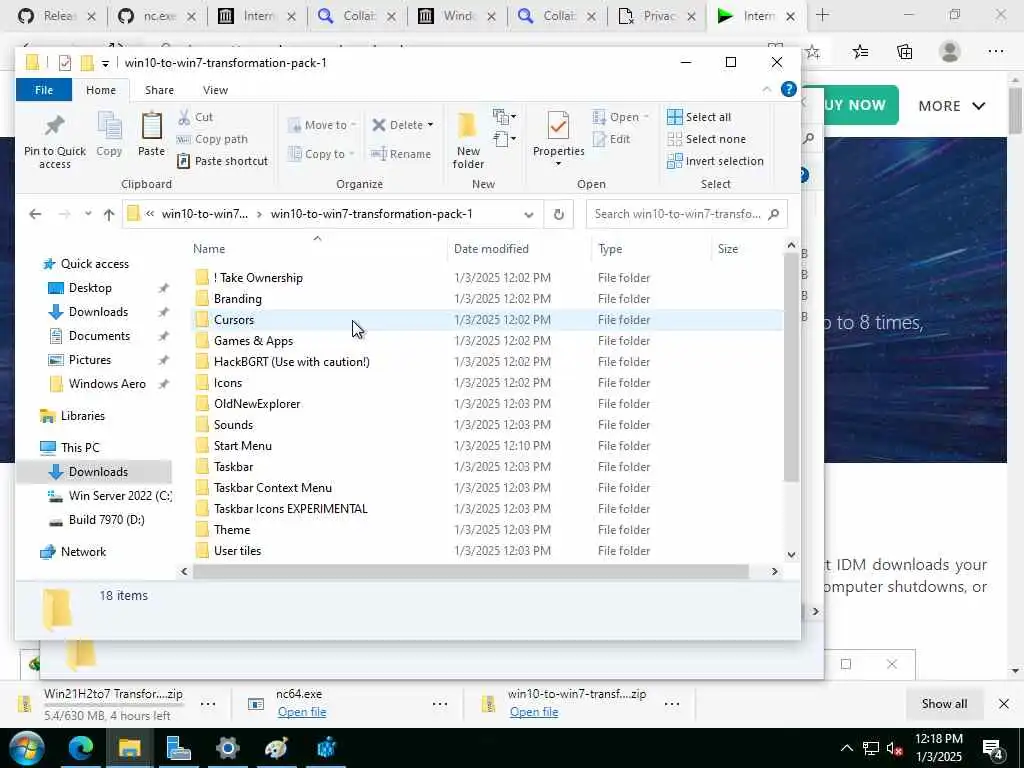Click Invert selection command
Image resolution: width=1024 pixels, height=768 pixels.
(715, 161)
